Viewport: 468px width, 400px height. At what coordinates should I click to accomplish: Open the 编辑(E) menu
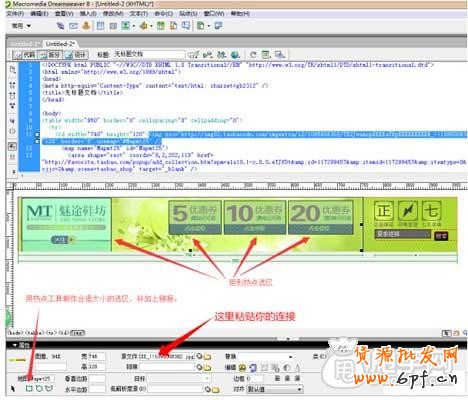[x=39, y=14]
